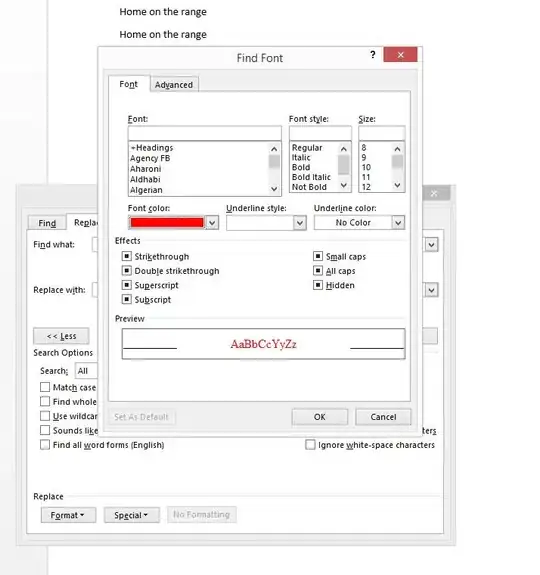Click size list scroll-down arrow
540x575 pixels.
[397, 185]
